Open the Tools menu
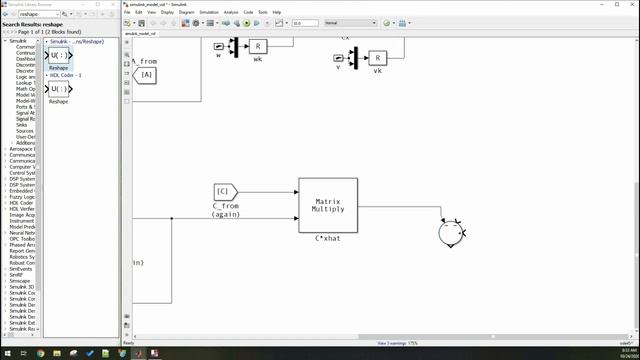This screenshot has height=360, width=640. [x=262, y=12]
